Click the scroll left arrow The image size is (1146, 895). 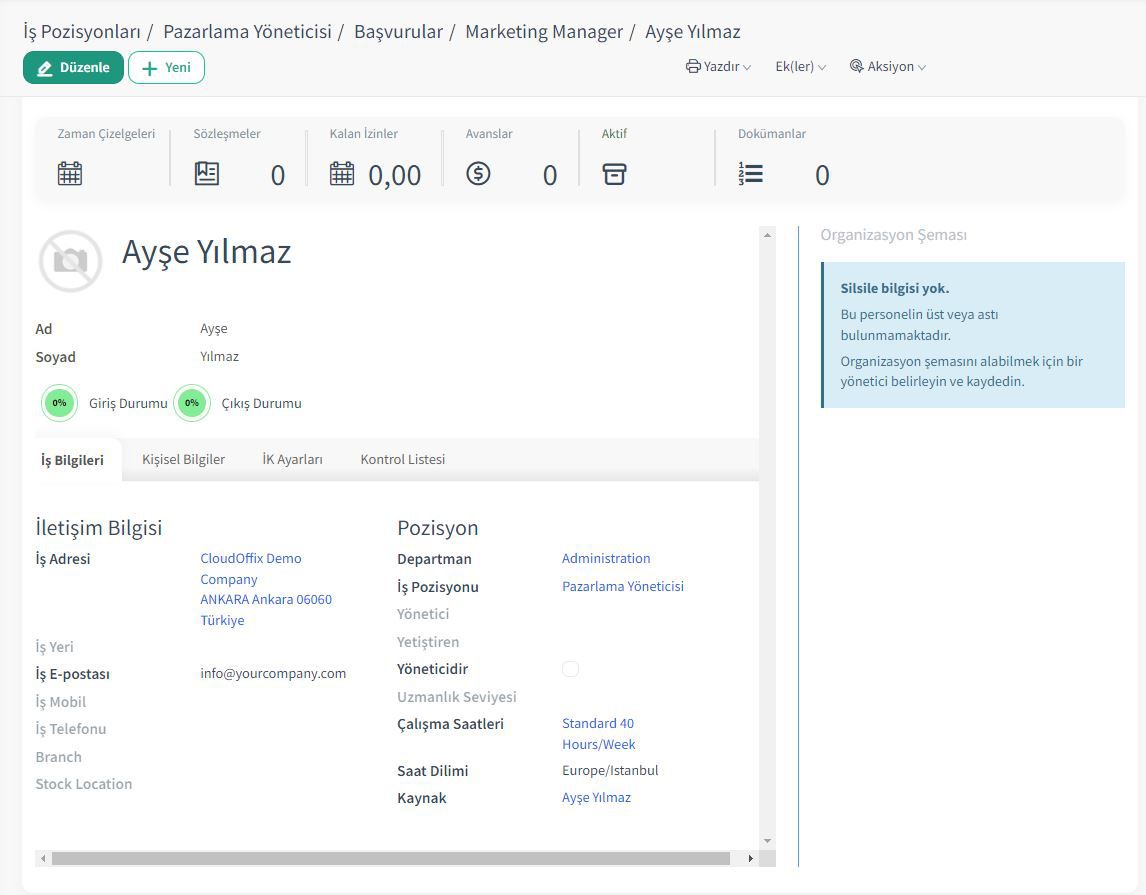click(x=43, y=858)
